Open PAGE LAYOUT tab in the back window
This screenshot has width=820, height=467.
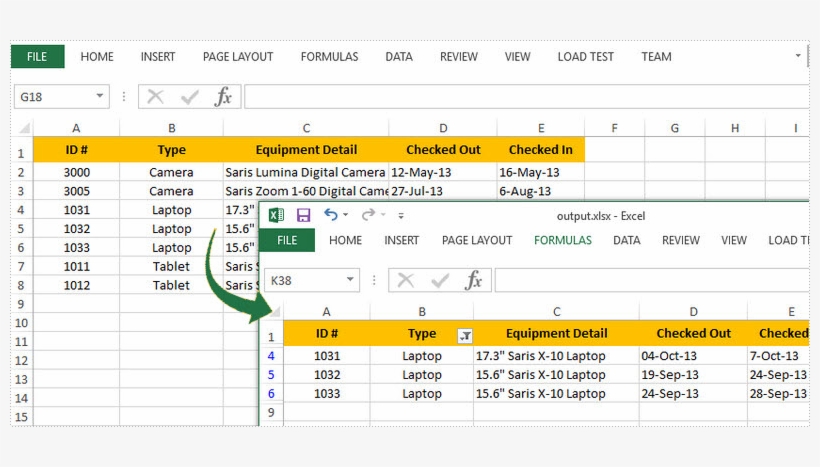(x=238, y=56)
